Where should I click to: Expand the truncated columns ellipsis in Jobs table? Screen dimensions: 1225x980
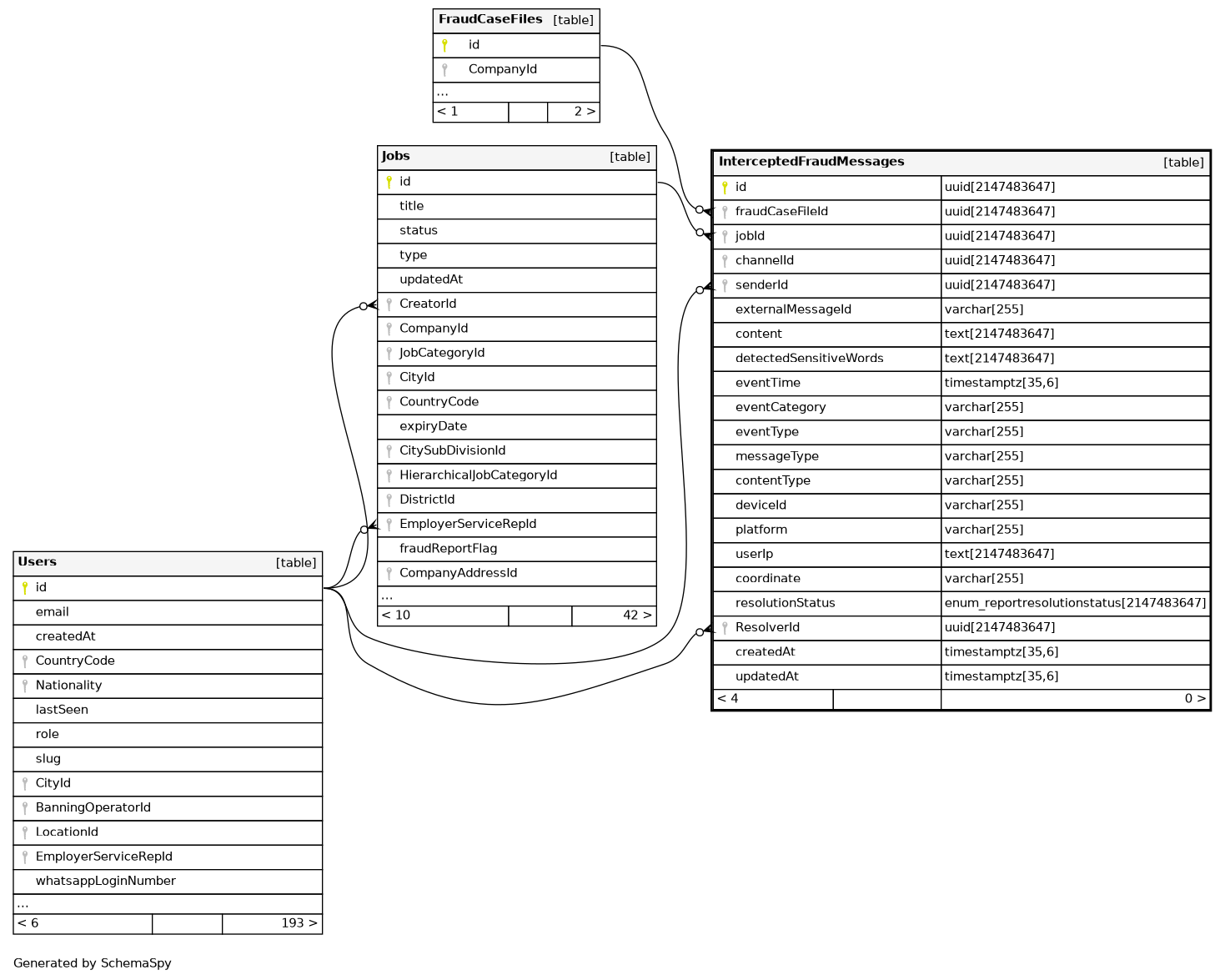click(387, 596)
